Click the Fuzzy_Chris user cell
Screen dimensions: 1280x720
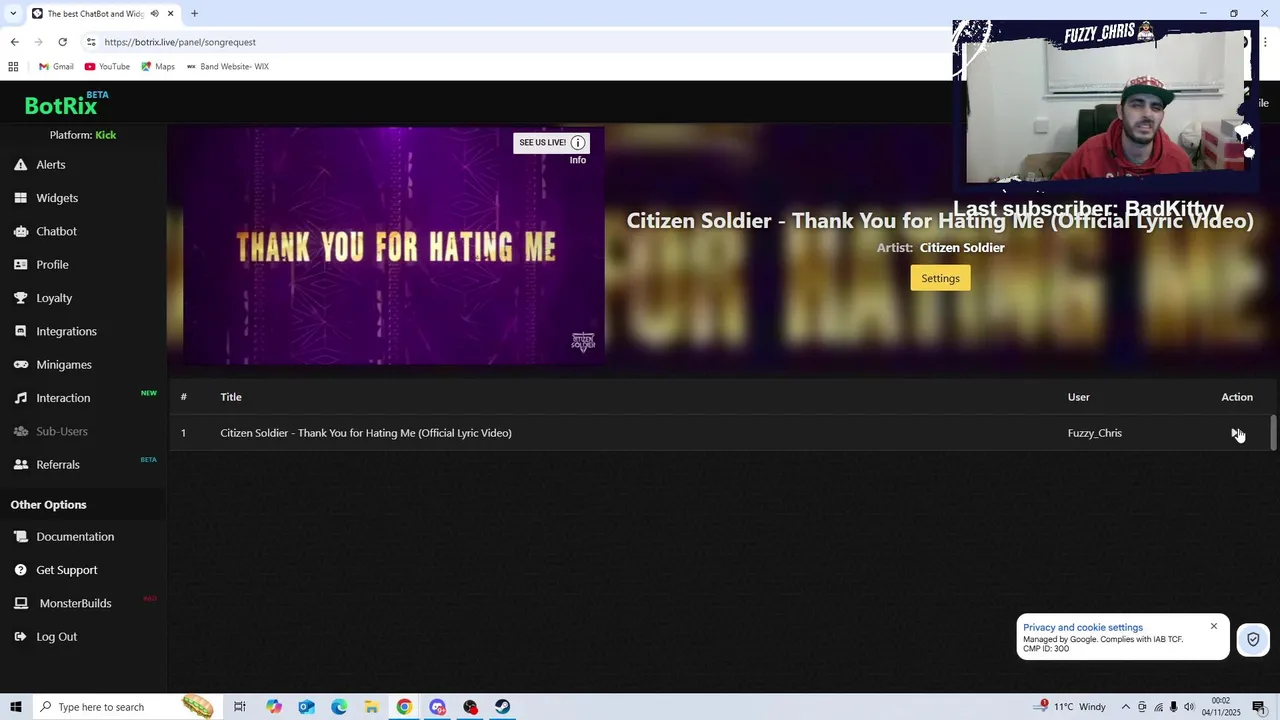coord(1095,433)
